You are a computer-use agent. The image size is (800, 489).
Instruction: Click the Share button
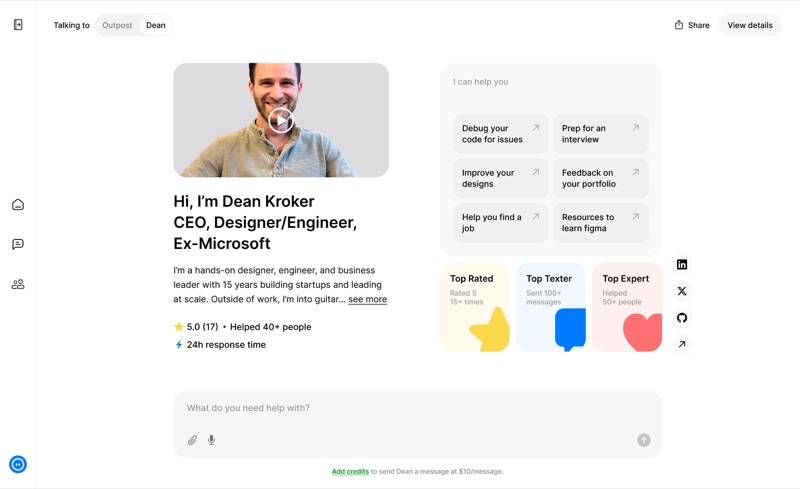click(692, 25)
